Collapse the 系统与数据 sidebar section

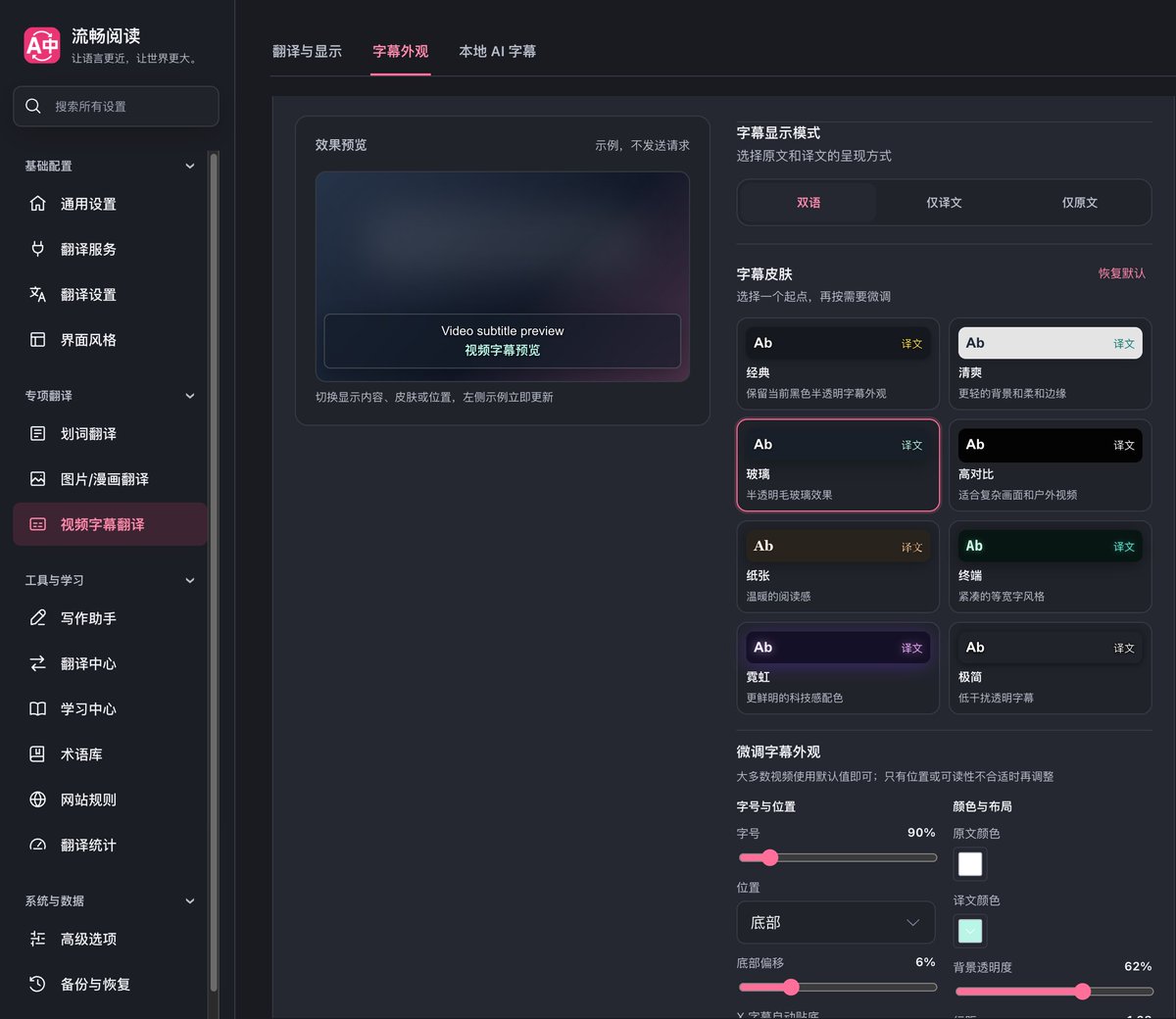[x=190, y=900]
